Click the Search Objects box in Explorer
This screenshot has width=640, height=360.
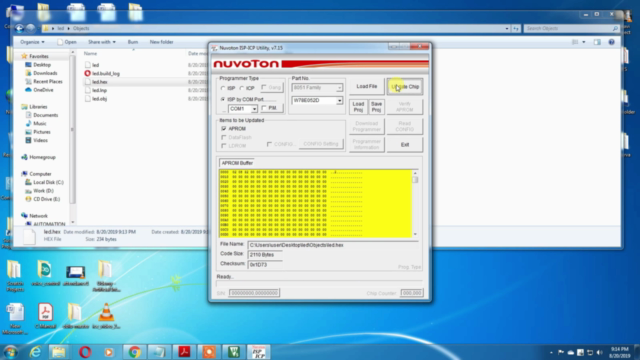[571, 28]
